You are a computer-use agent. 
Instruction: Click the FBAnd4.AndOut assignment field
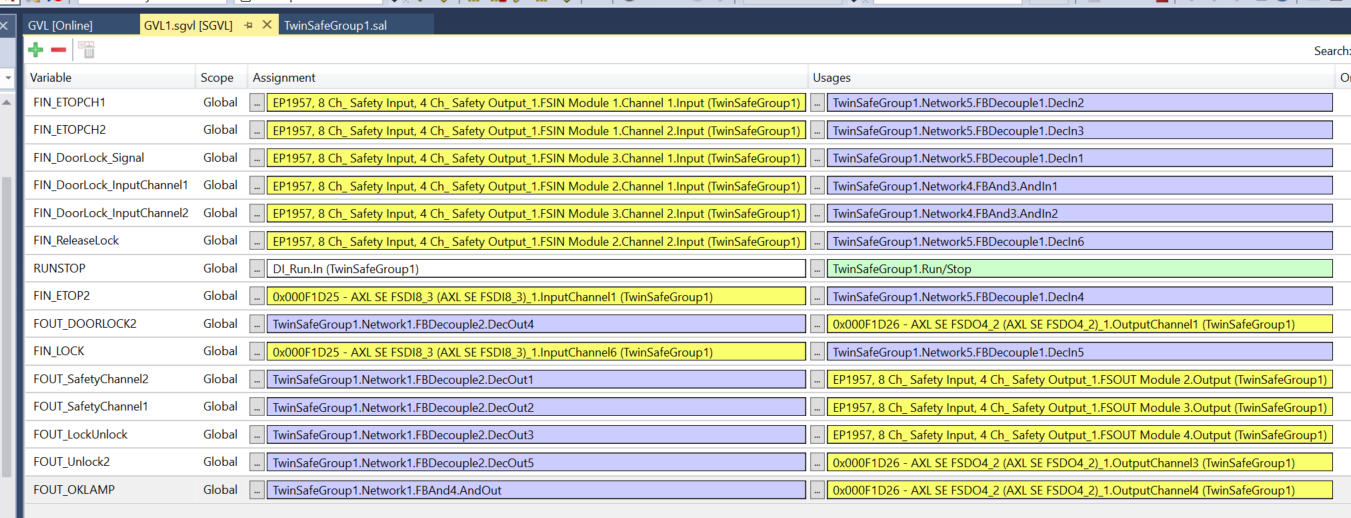click(536, 490)
